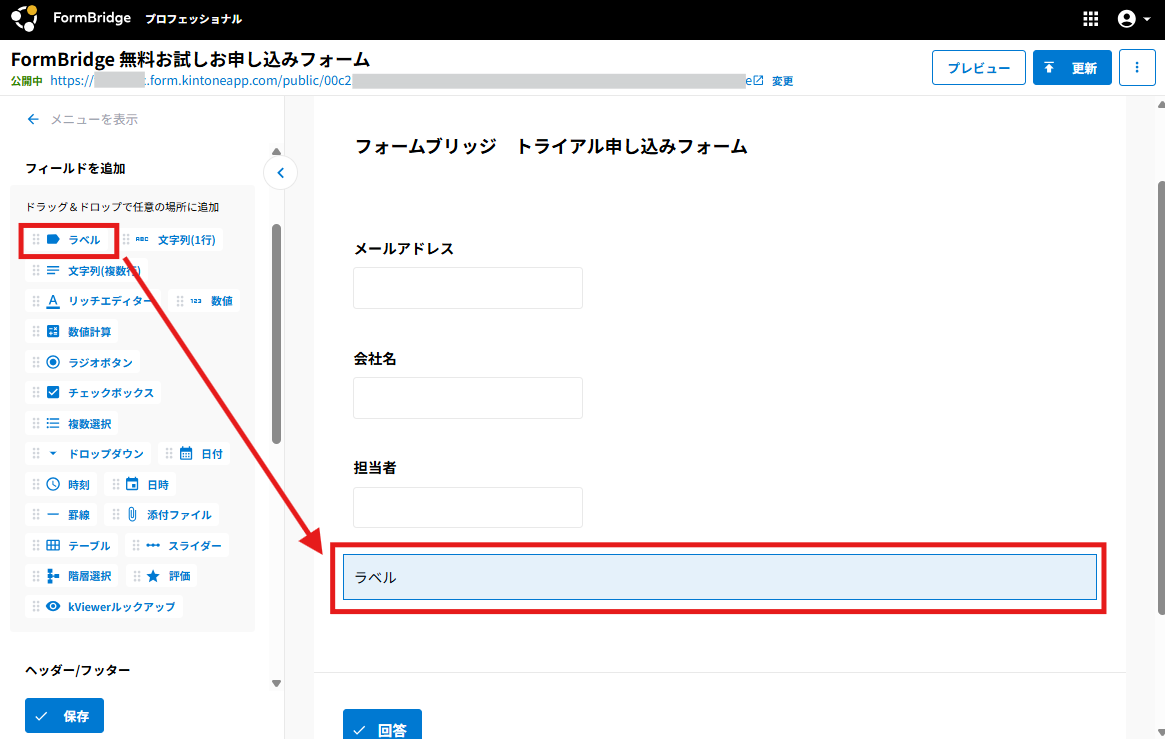Click the 公開中 status label
This screenshot has width=1165, height=739.
[x=27, y=81]
